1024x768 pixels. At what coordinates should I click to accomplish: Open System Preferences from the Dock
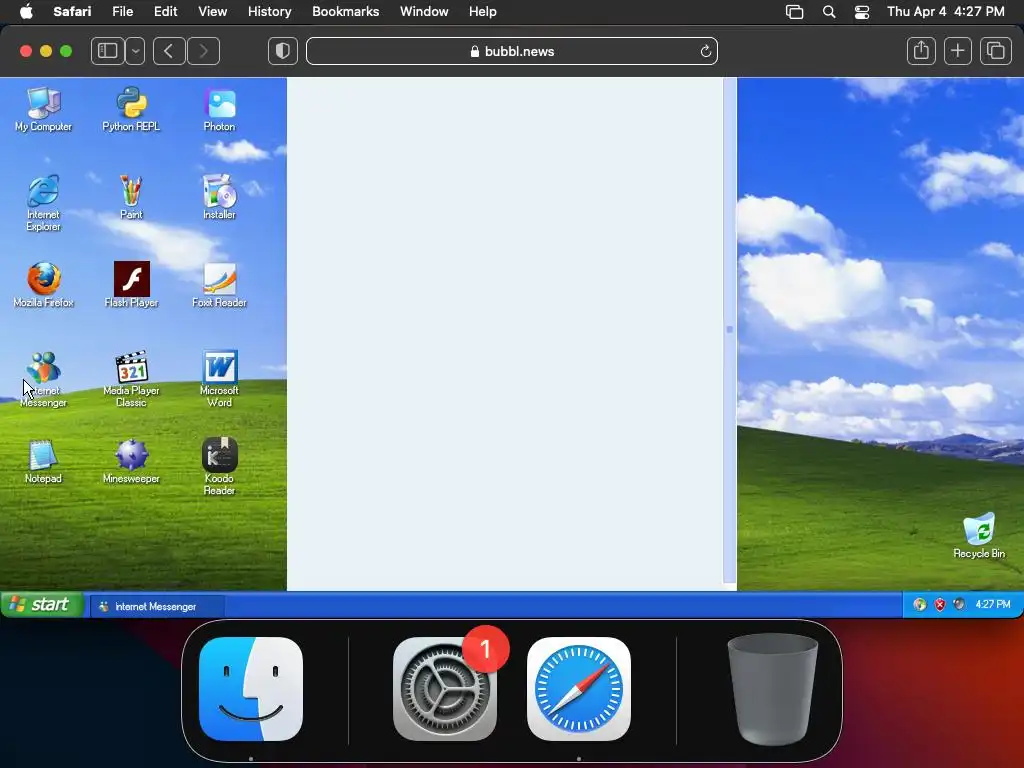coord(445,689)
